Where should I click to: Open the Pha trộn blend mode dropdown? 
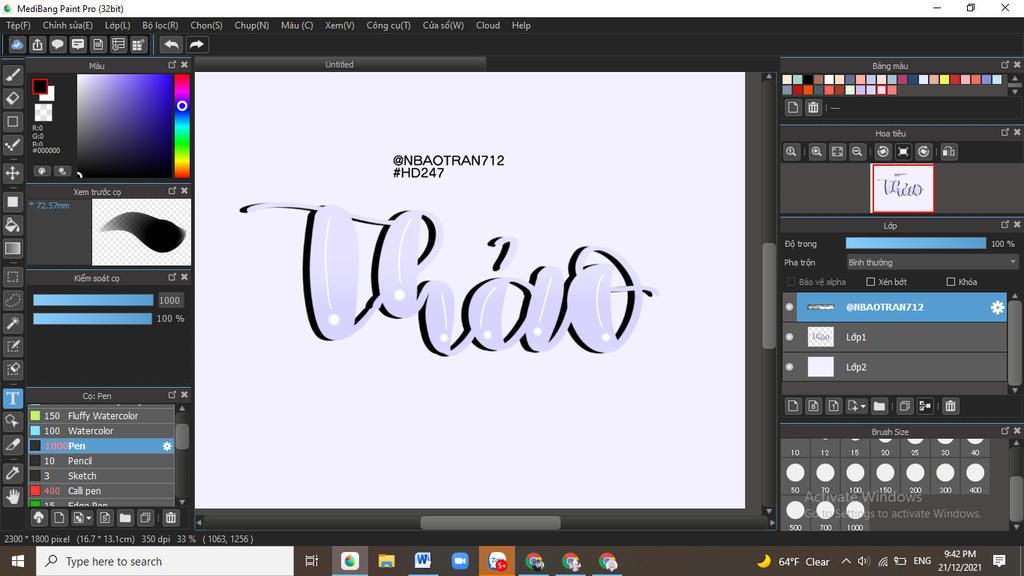(x=932, y=263)
